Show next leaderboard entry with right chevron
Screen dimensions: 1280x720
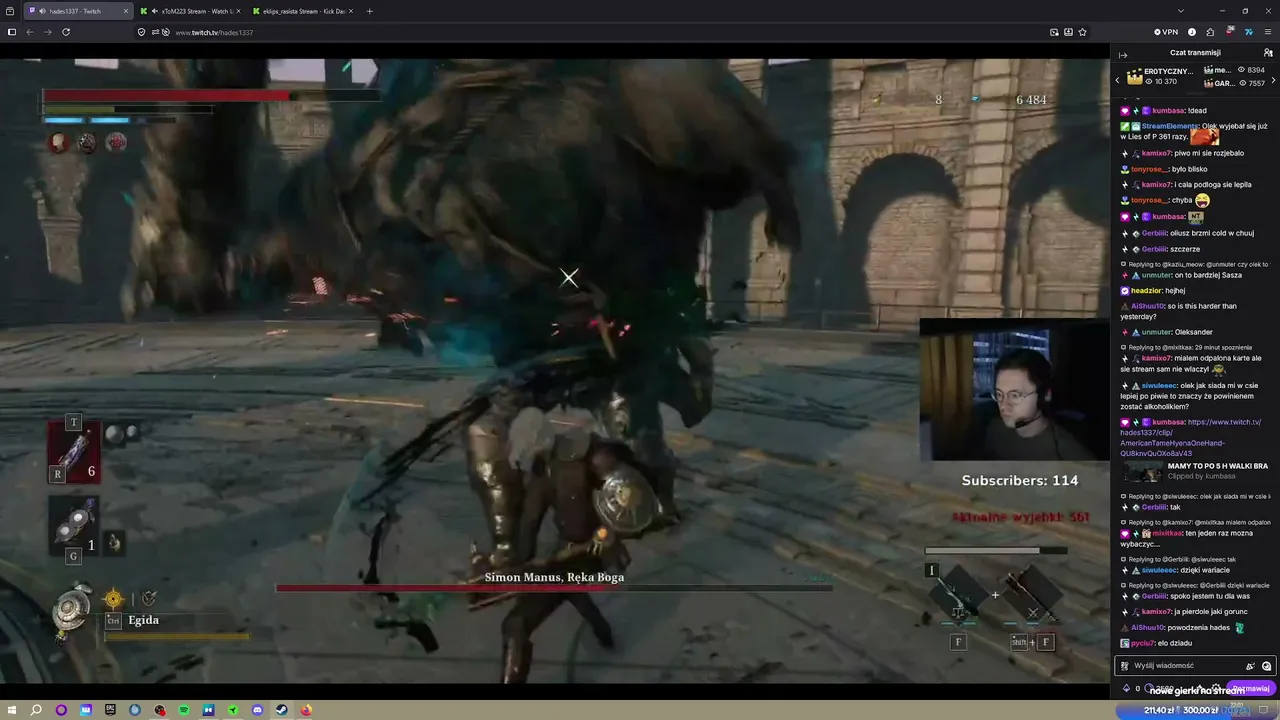[x=1273, y=79]
